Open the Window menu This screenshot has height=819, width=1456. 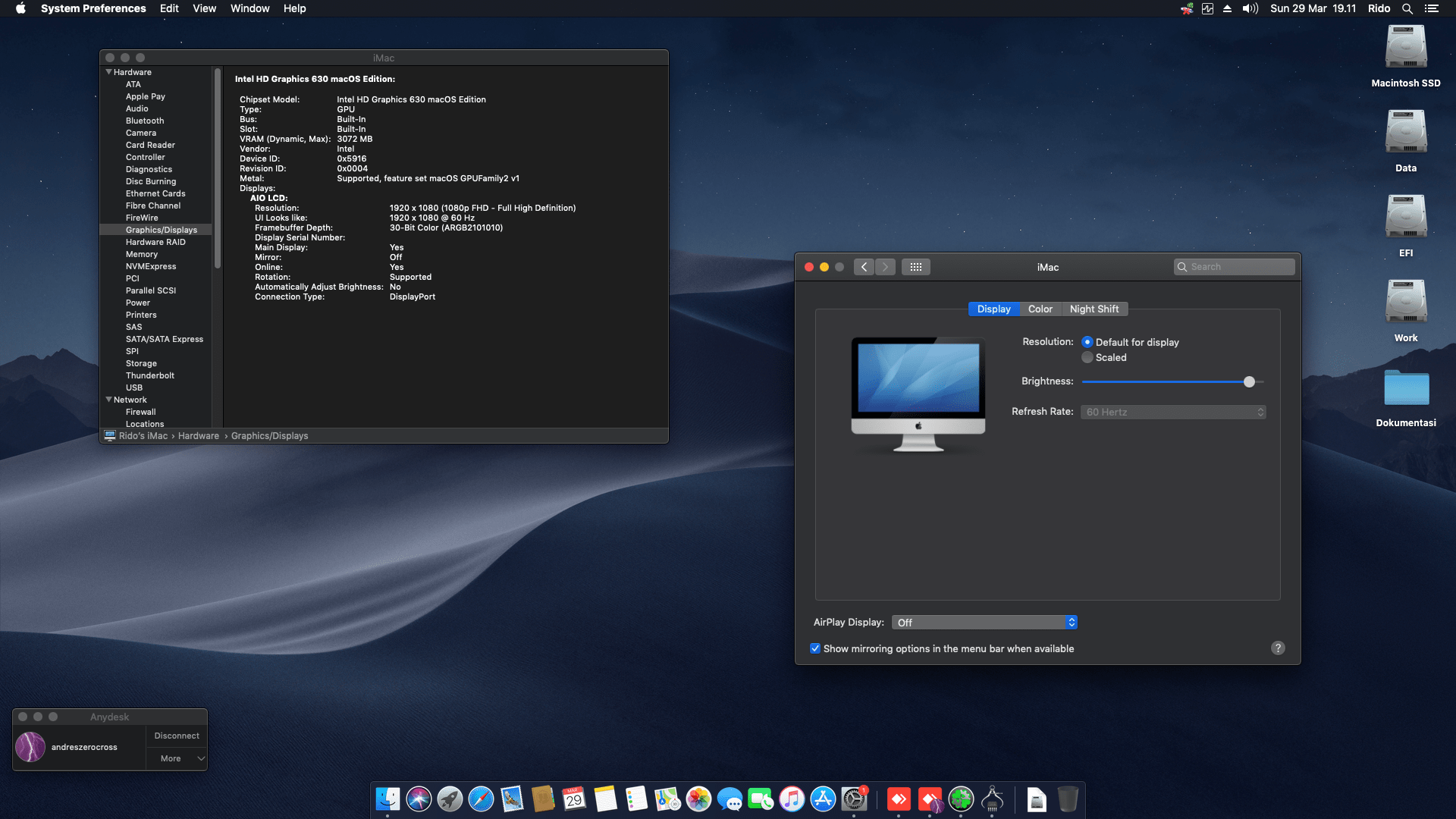click(x=249, y=8)
